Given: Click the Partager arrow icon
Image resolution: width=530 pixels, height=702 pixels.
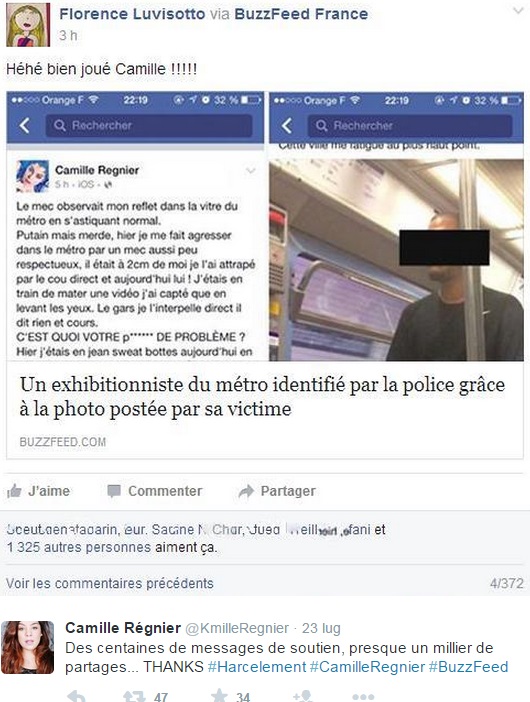Looking at the screenshot, I should pos(246,491).
